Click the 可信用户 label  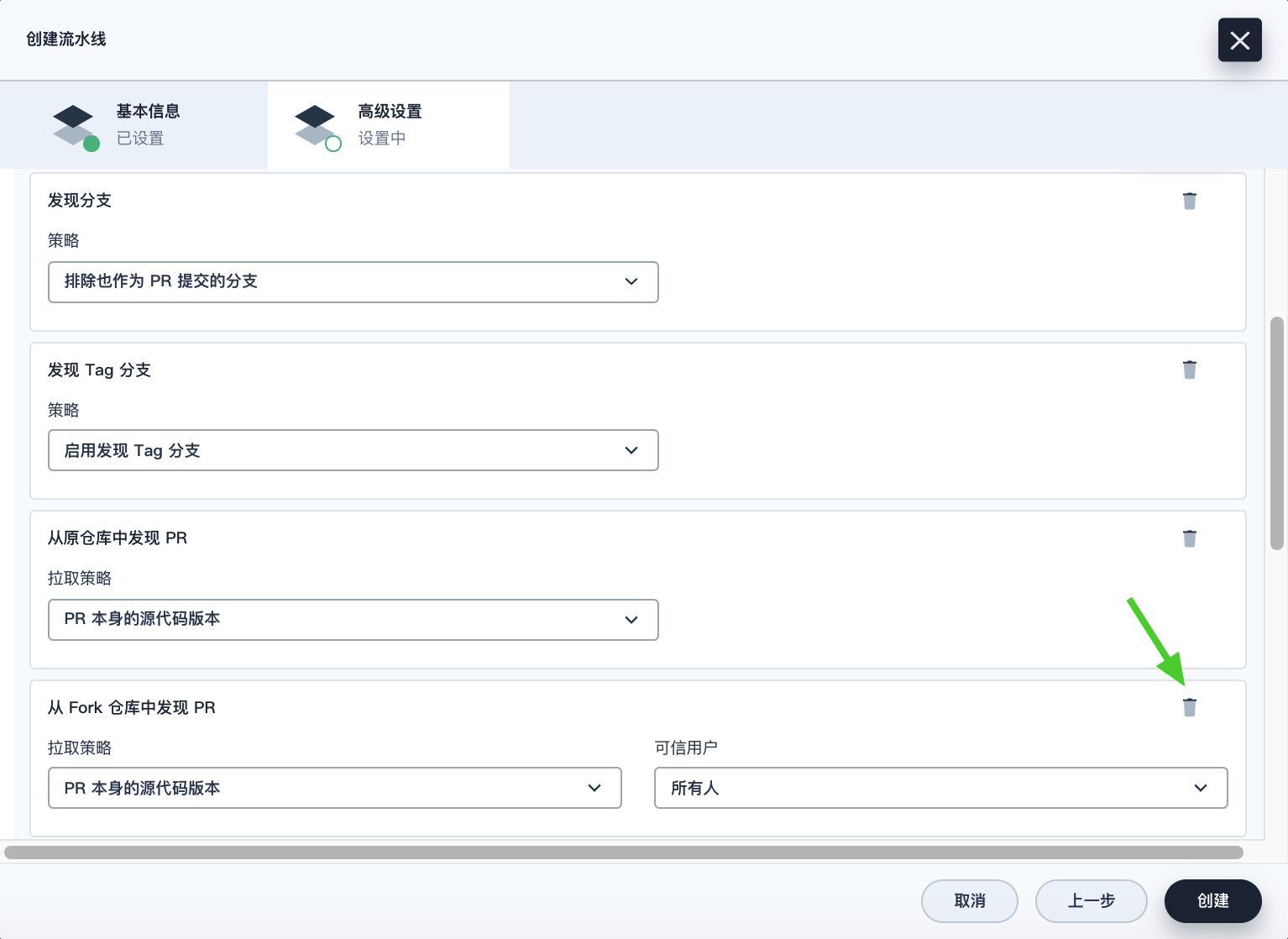tap(686, 748)
